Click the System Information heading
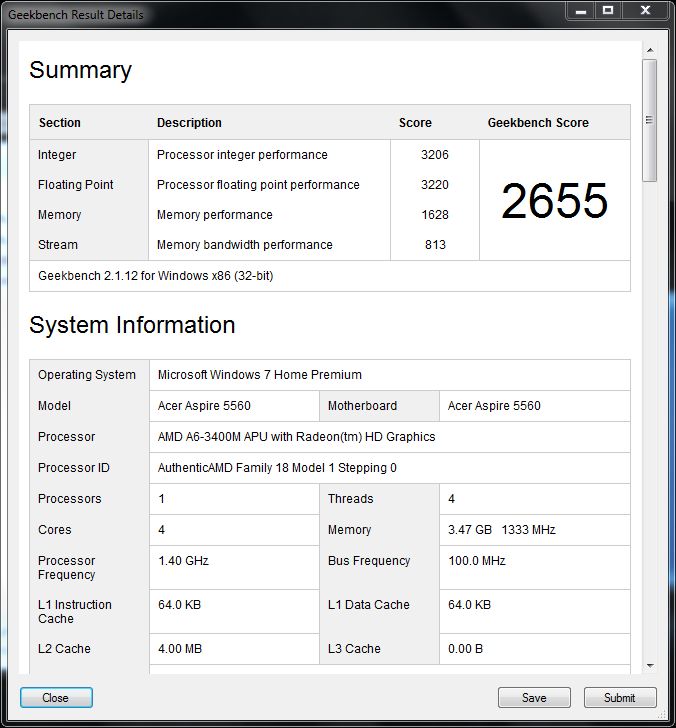Screen dimensions: 676x728 [x=132, y=325]
